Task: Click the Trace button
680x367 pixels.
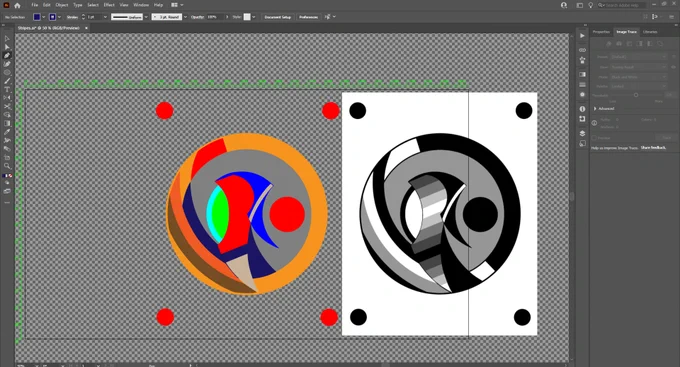Action: click(666, 138)
